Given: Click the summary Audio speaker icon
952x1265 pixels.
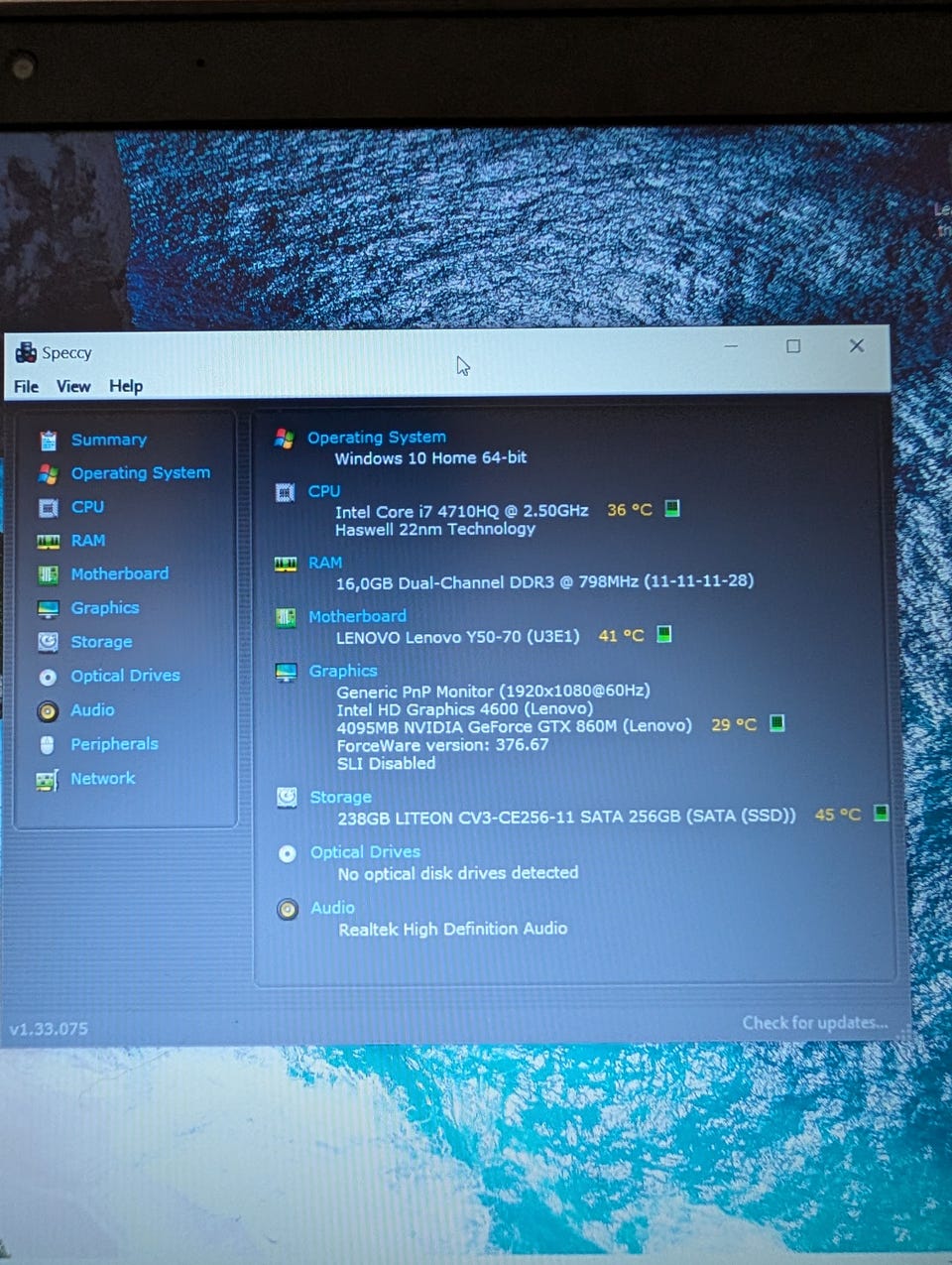Looking at the screenshot, I should pos(288,909).
